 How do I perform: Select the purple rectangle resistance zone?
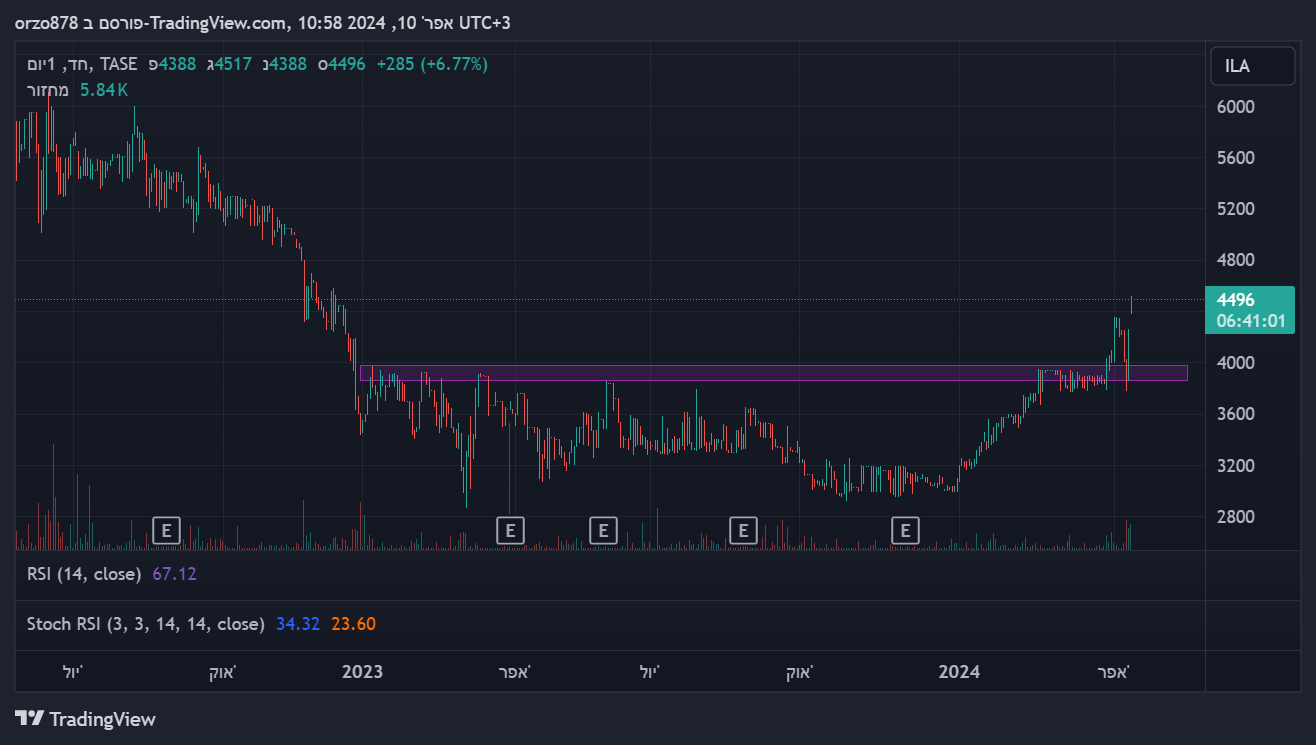773,373
